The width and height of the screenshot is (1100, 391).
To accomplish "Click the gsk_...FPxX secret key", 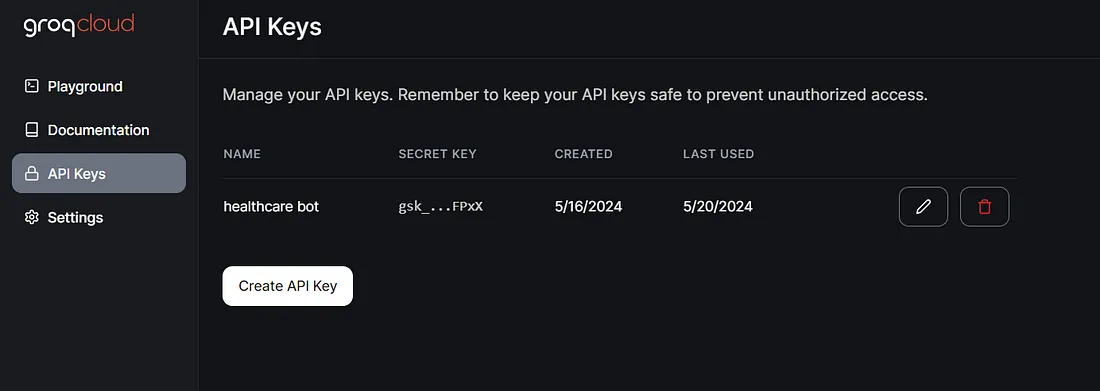I will [441, 207].
